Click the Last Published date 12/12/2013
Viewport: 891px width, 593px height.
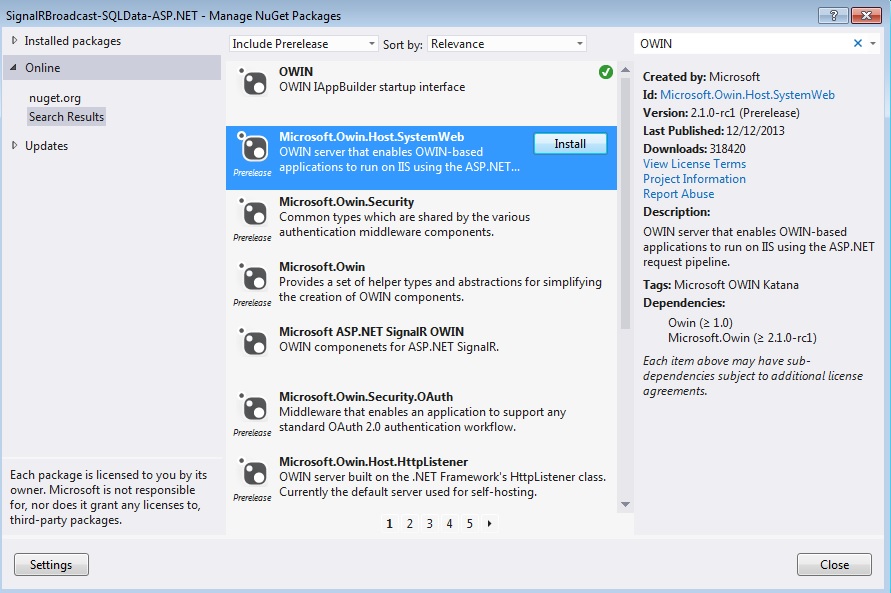[755, 131]
